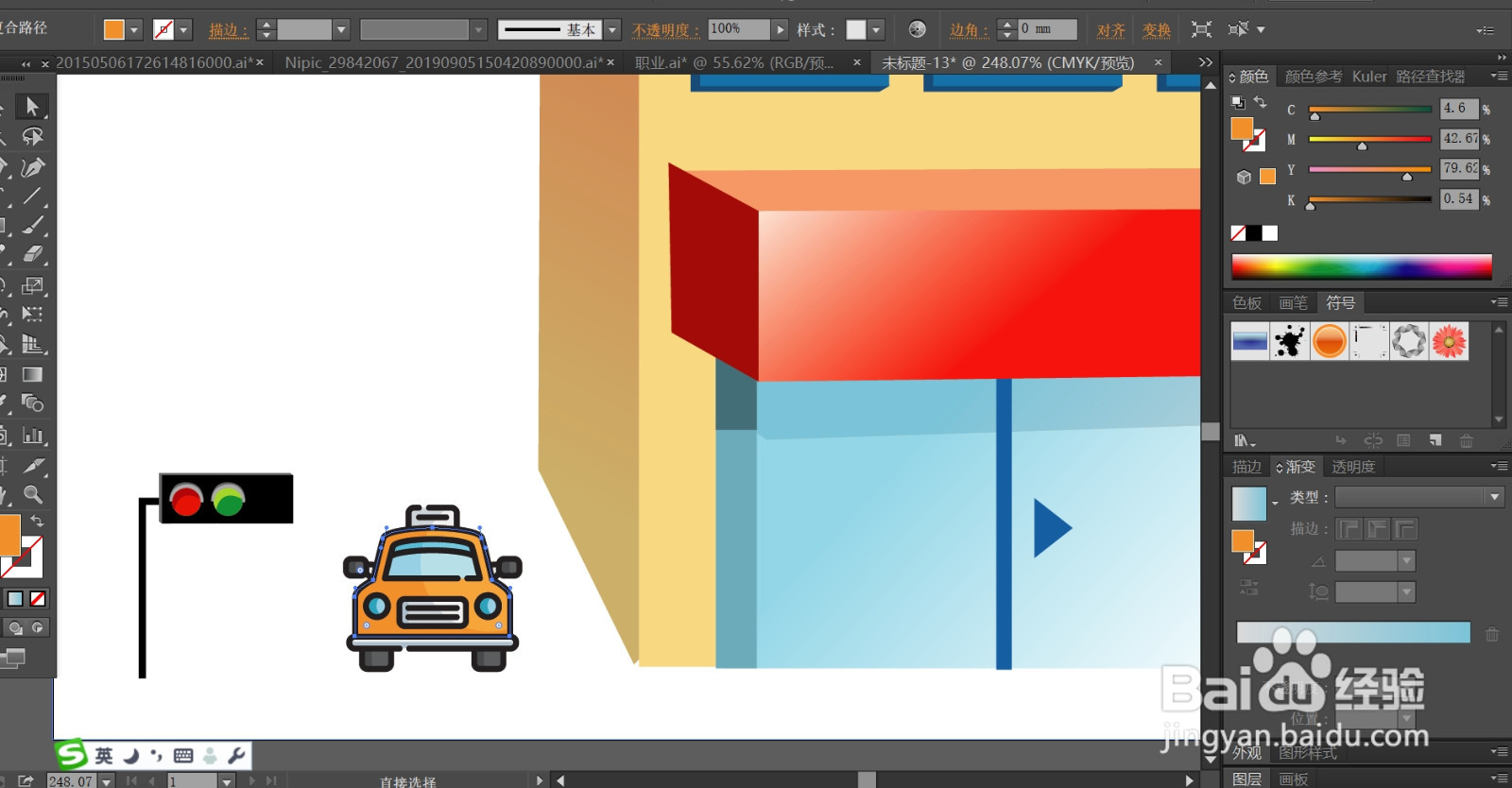The image size is (1512, 788).
Task: Click the 变换 transform link
Action: 1156,30
